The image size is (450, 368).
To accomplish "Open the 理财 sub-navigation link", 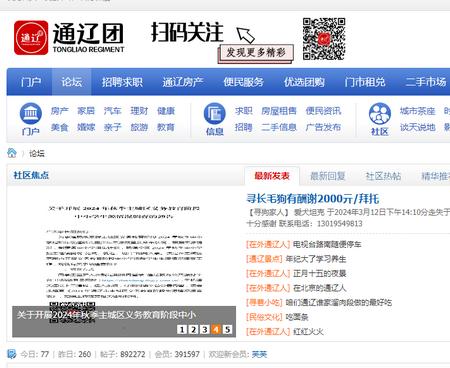I will 139,111.
